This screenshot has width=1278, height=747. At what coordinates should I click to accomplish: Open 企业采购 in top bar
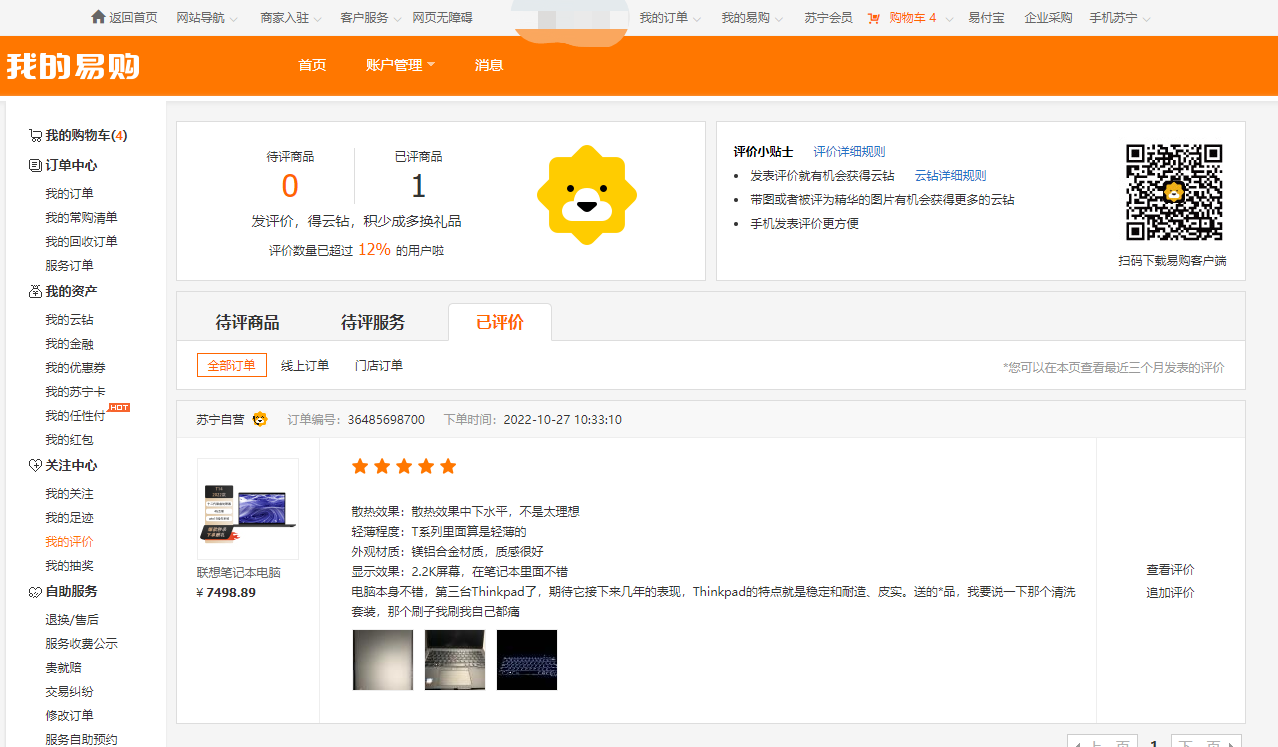[x=1048, y=18]
